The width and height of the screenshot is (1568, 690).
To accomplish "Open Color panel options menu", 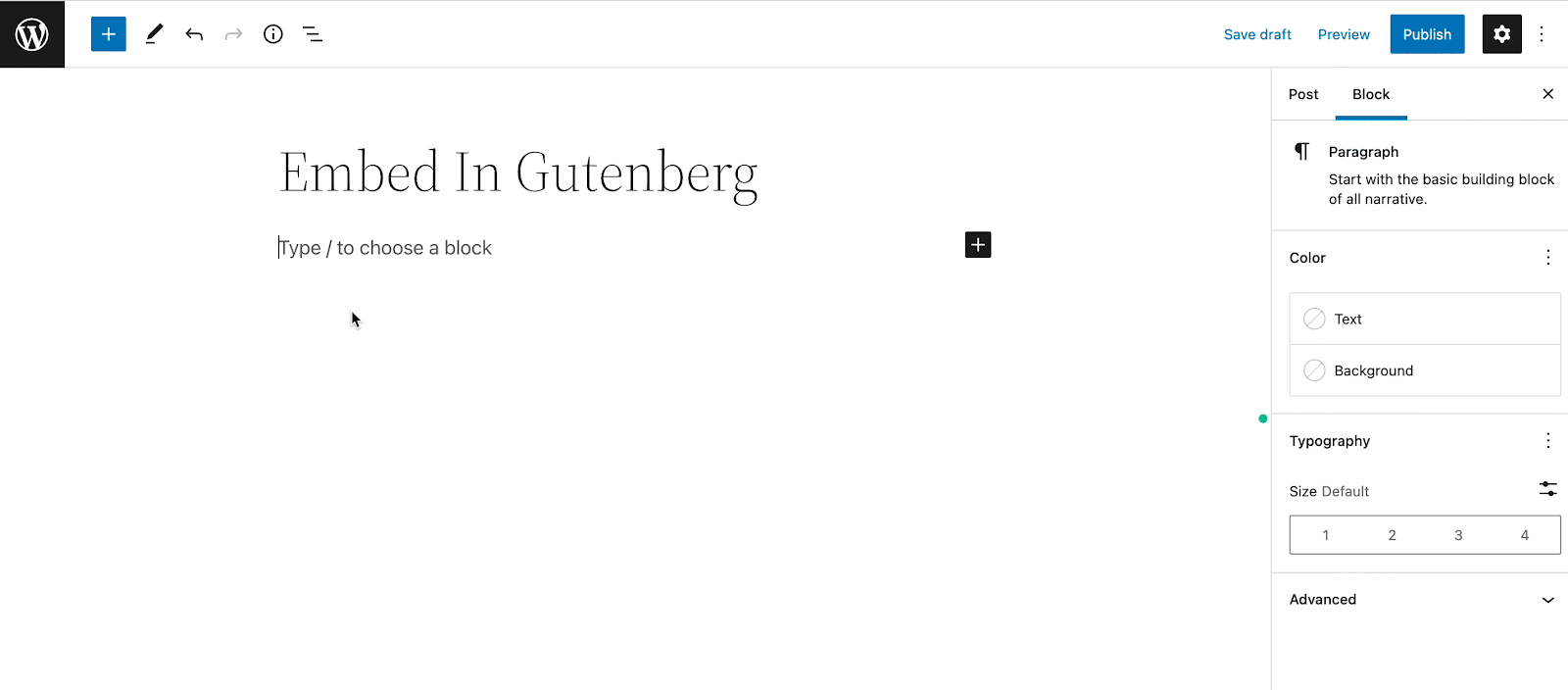I will [1548, 258].
